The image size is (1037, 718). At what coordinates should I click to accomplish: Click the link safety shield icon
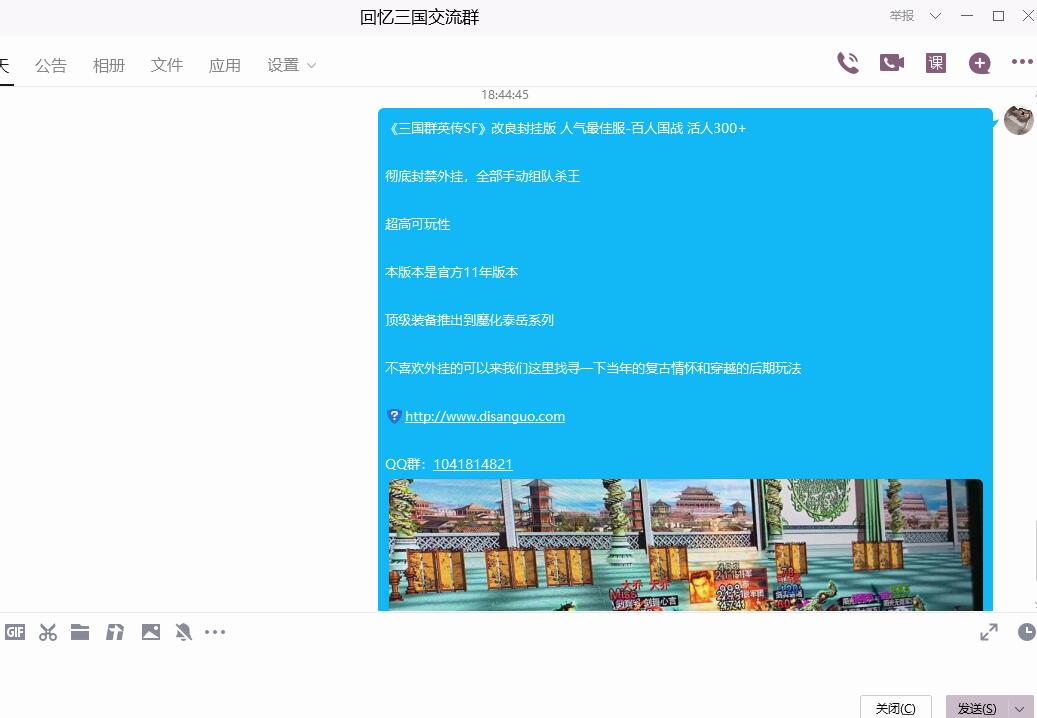click(x=394, y=416)
